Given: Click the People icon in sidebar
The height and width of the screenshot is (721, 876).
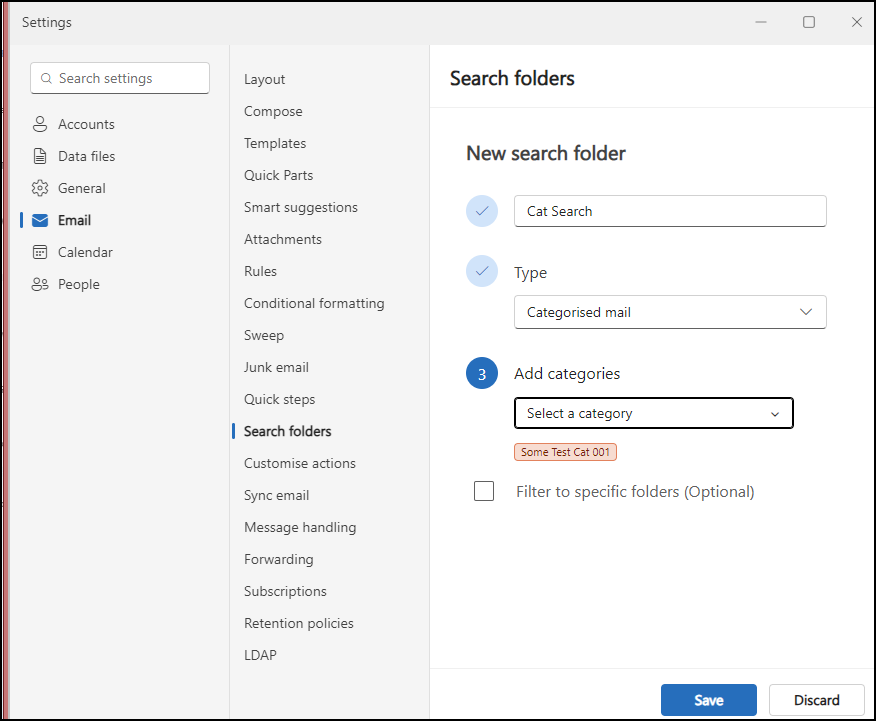Looking at the screenshot, I should point(40,284).
